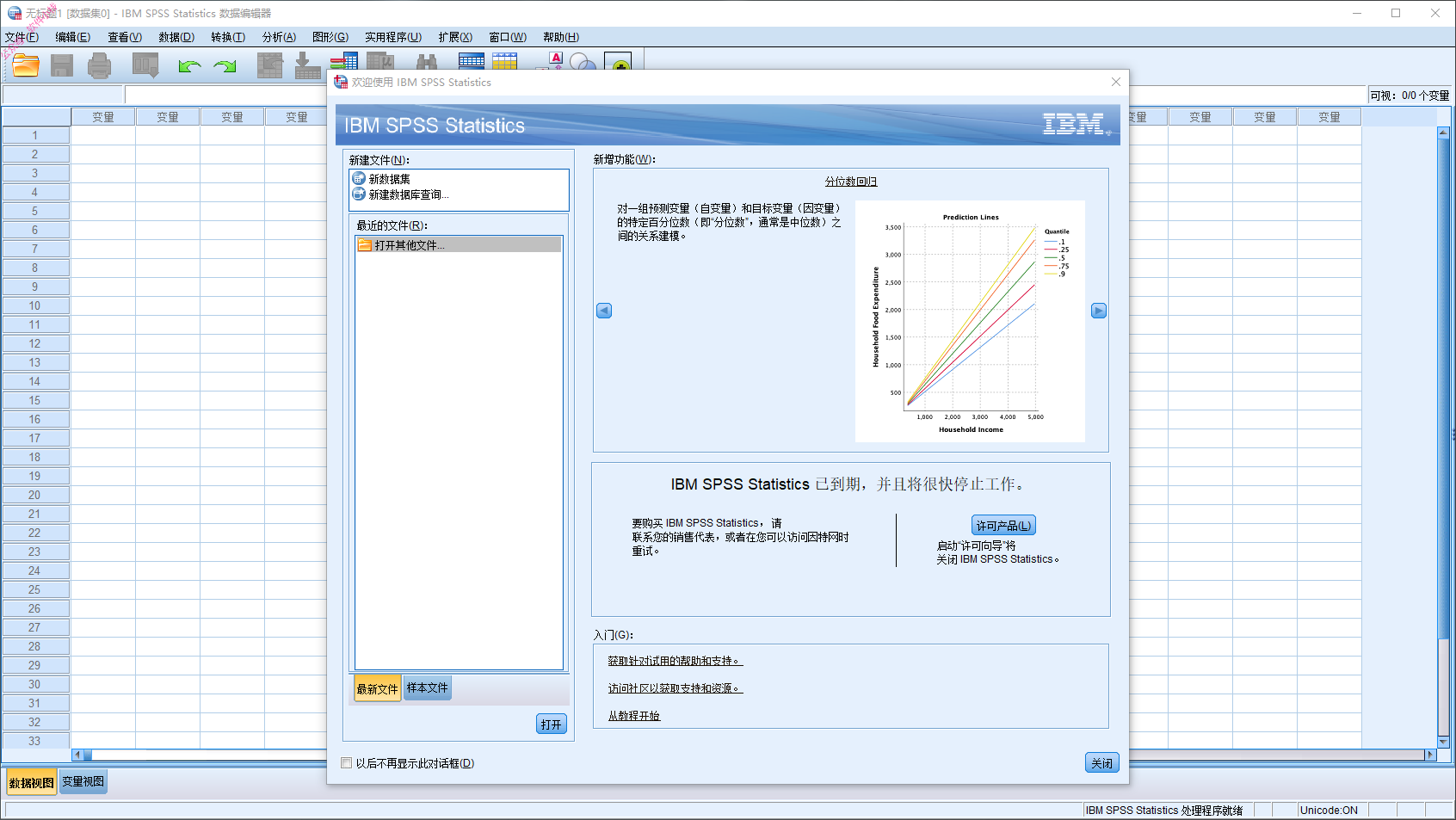Click the Undo arrow icon
This screenshot has height=820, width=1456.
(x=189, y=65)
